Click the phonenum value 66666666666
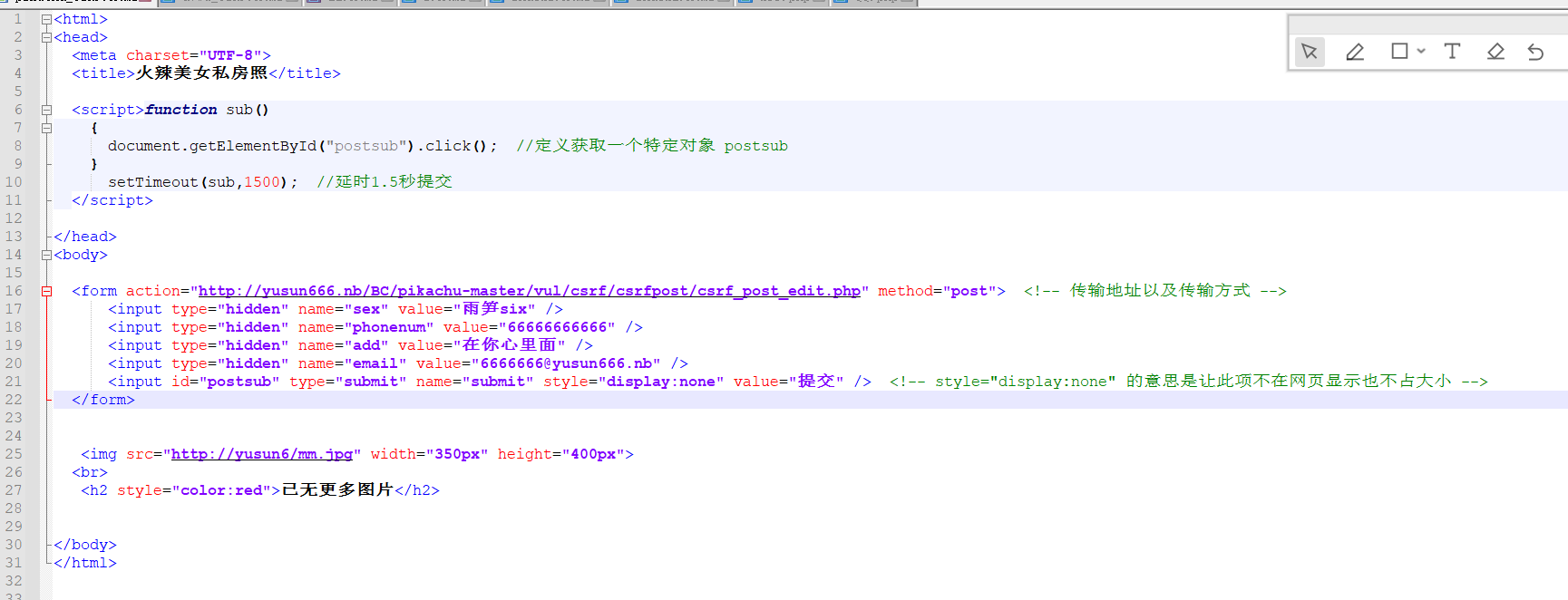 coord(557,327)
